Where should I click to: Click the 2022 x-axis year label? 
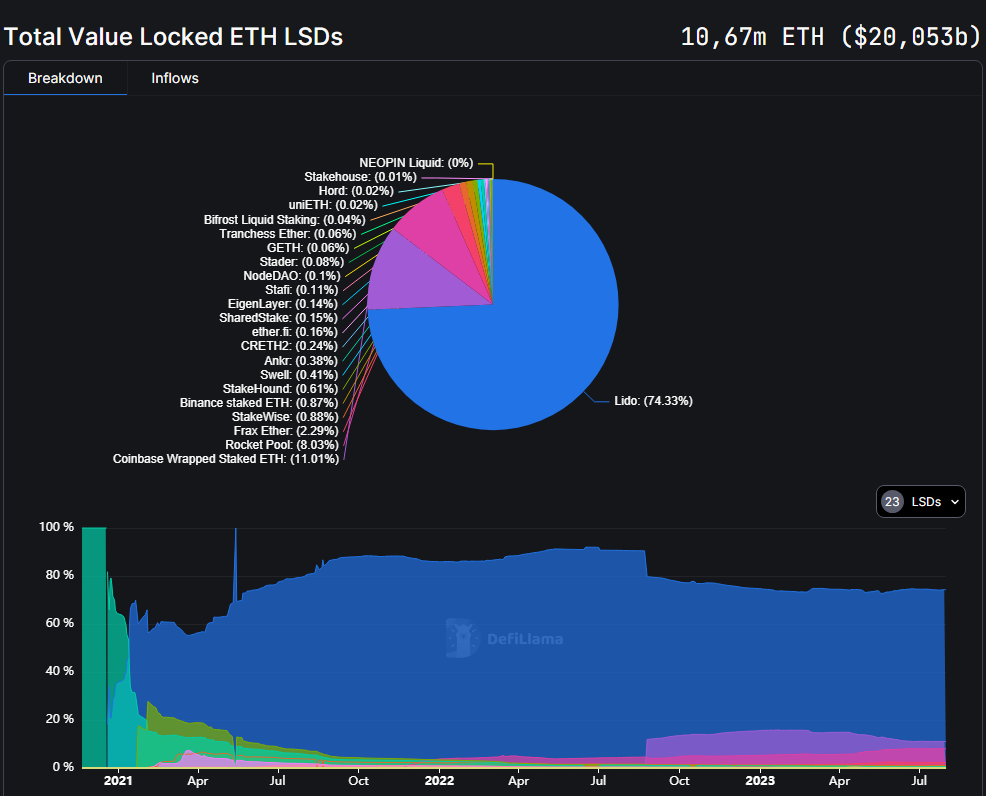pos(439,781)
